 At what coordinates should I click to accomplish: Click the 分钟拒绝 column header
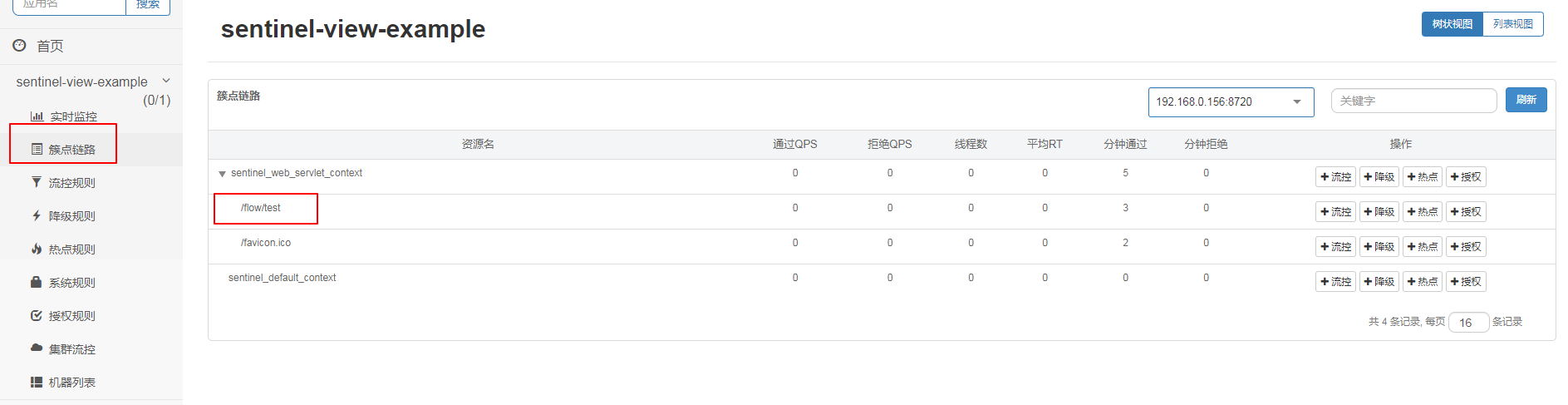pyautogui.click(x=1206, y=145)
